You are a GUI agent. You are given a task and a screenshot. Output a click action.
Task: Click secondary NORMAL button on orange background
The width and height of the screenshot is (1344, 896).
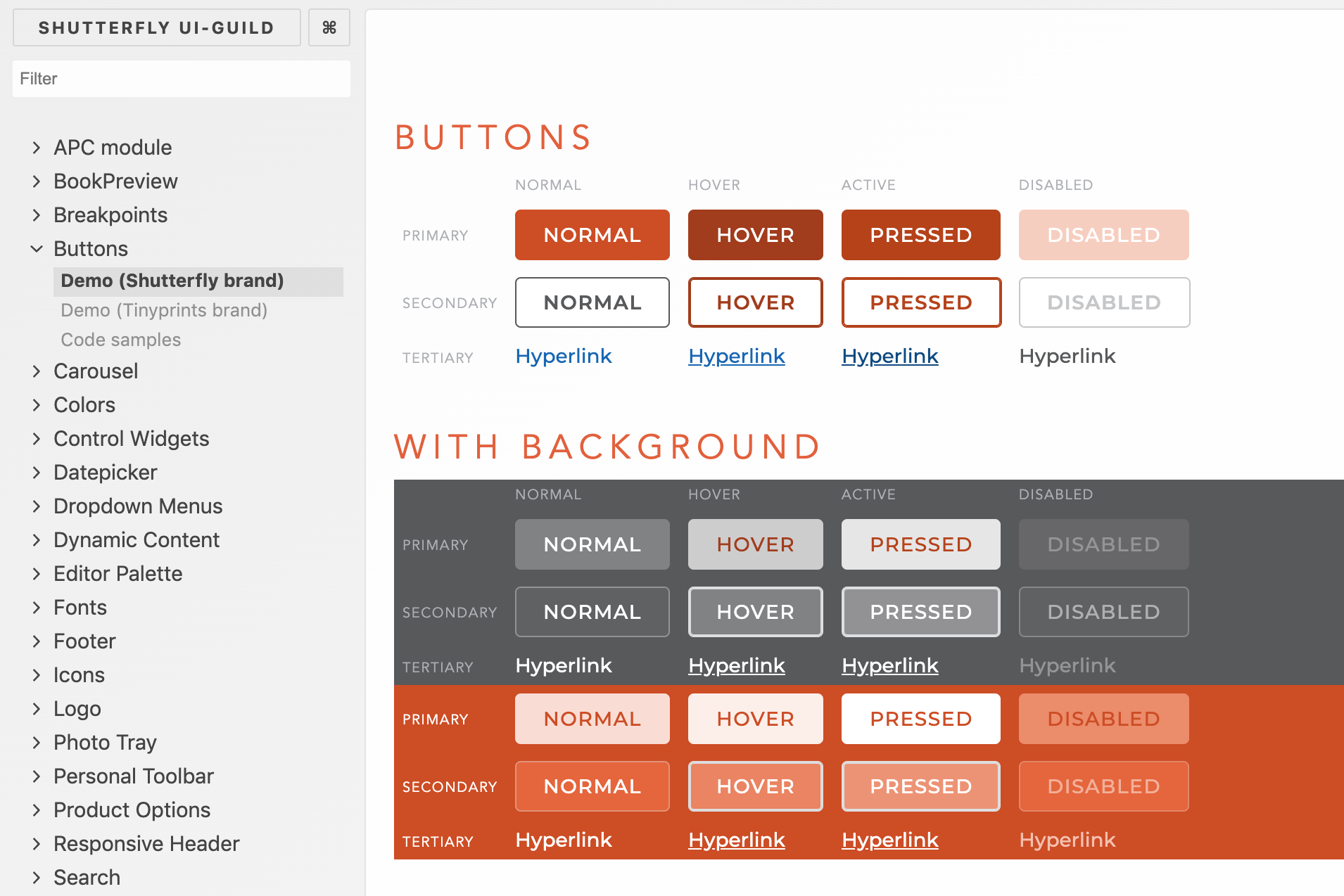[x=592, y=786]
